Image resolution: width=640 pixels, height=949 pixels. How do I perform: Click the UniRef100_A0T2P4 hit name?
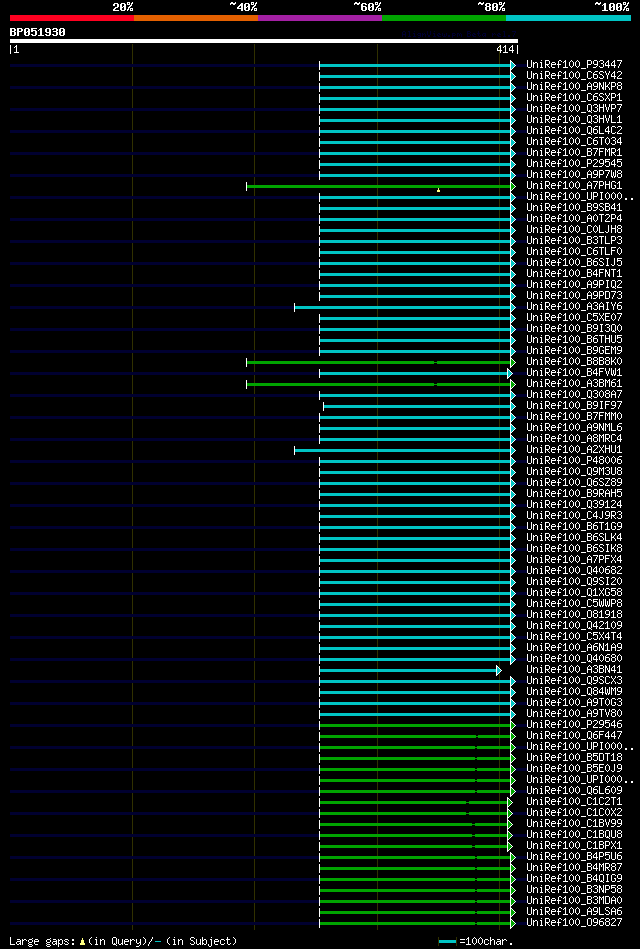click(x=574, y=218)
